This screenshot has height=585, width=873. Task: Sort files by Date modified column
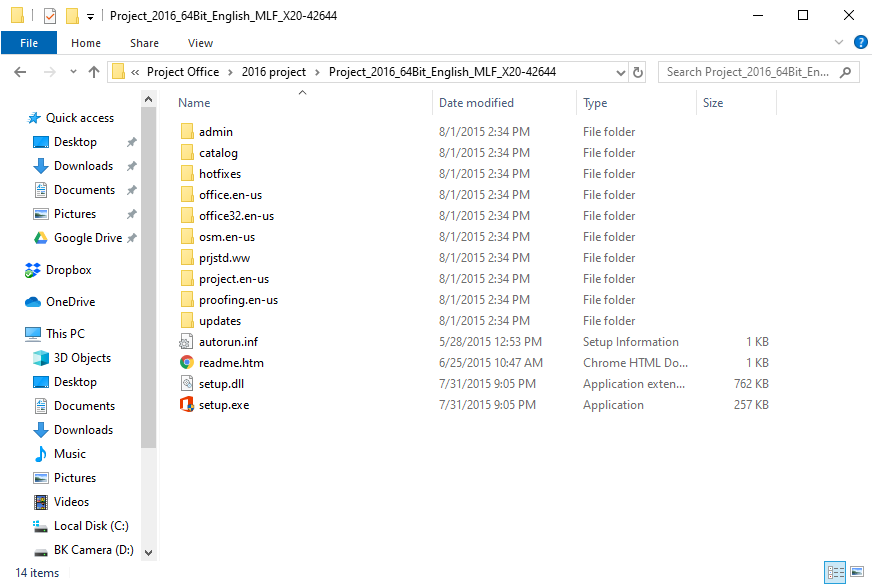[x=476, y=103]
